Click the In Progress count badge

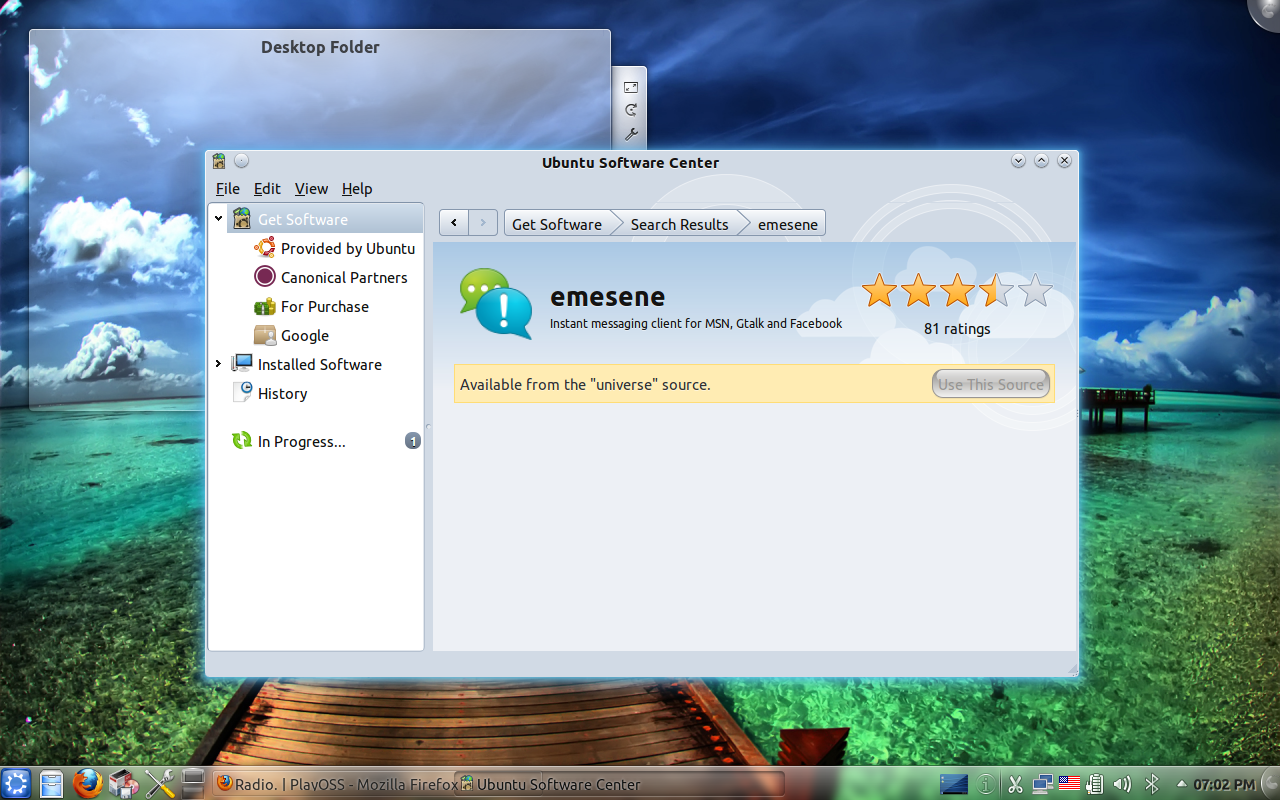click(412, 441)
